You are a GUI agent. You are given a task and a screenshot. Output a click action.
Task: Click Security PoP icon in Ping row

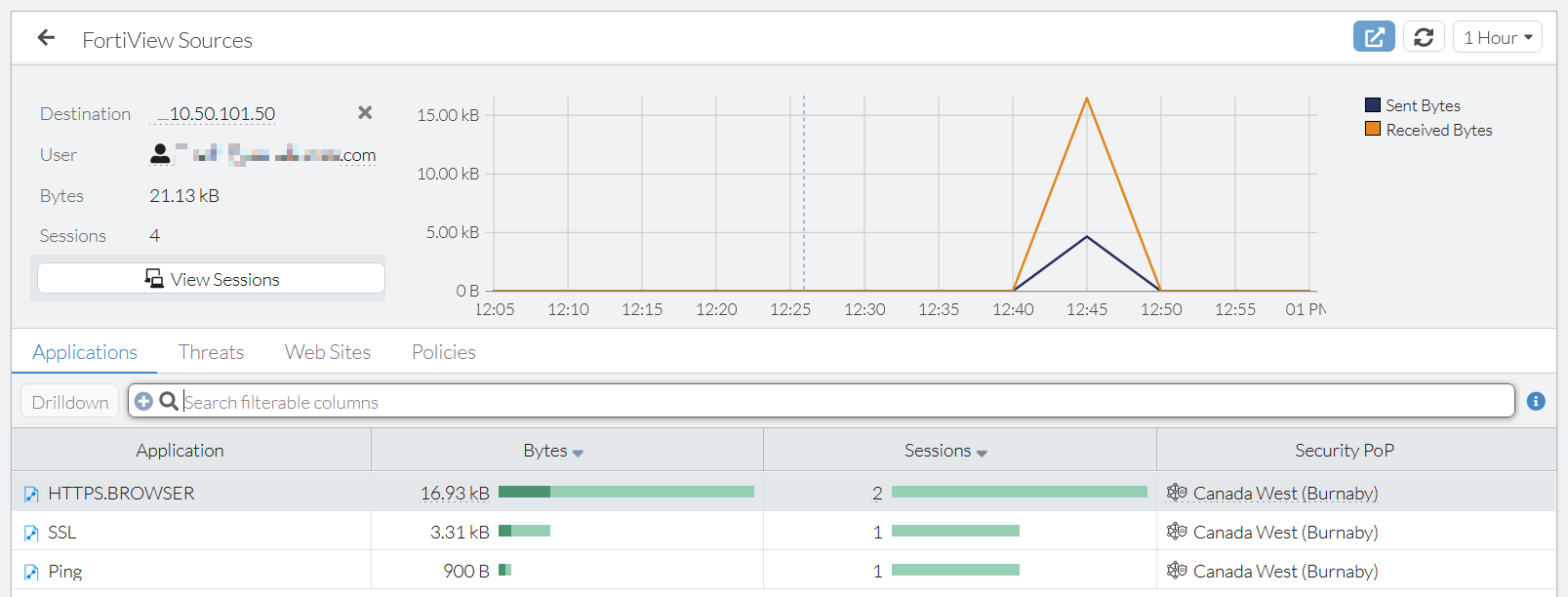pyautogui.click(x=1177, y=570)
